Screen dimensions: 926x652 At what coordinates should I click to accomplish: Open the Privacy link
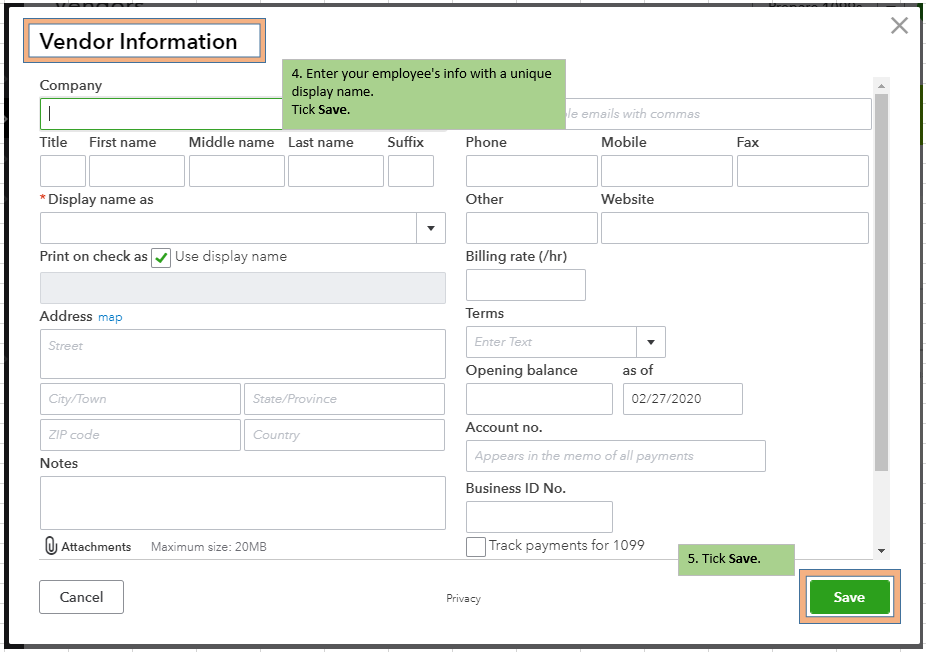[x=464, y=598]
